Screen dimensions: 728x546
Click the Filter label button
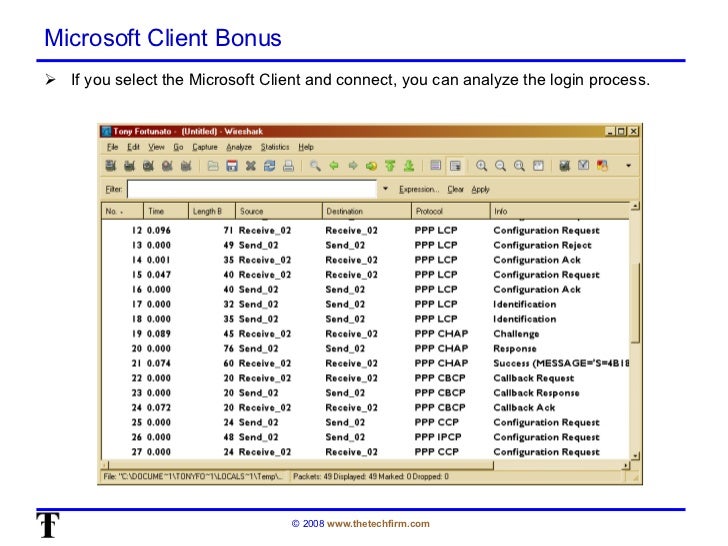(x=114, y=189)
